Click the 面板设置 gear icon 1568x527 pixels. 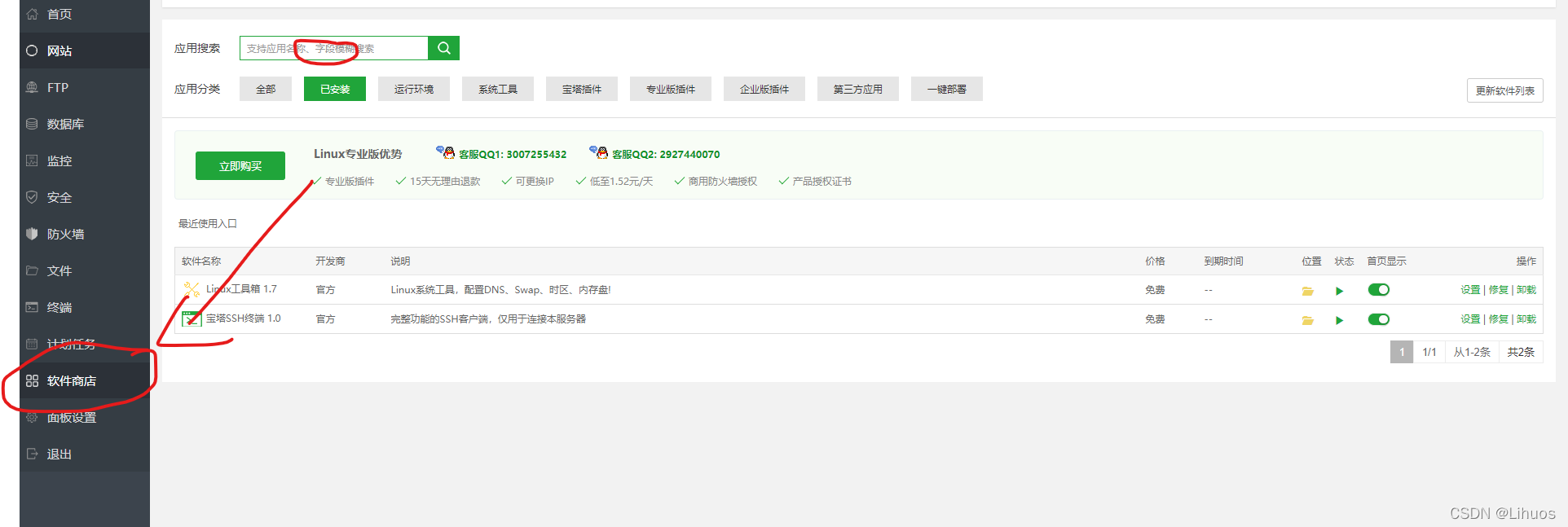(x=32, y=417)
